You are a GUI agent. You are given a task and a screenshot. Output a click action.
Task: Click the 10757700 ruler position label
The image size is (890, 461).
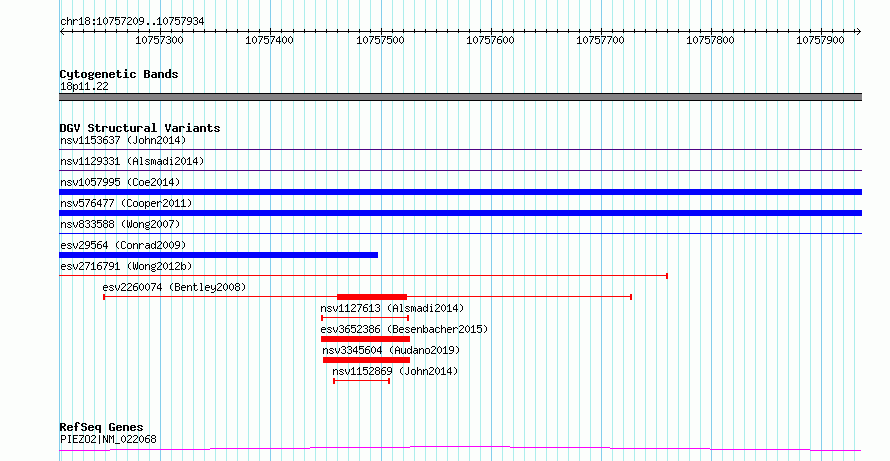point(601,40)
